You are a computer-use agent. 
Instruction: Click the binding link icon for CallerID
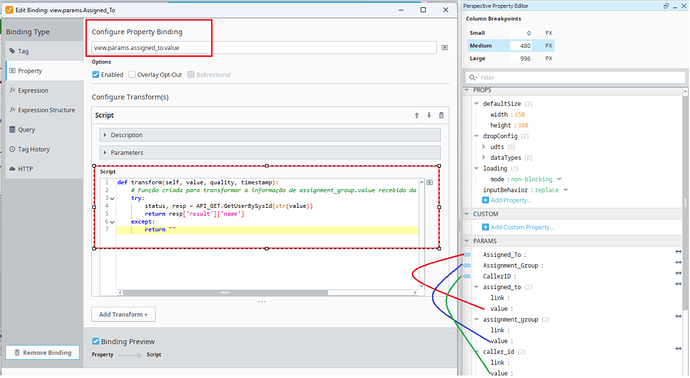click(467, 276)
